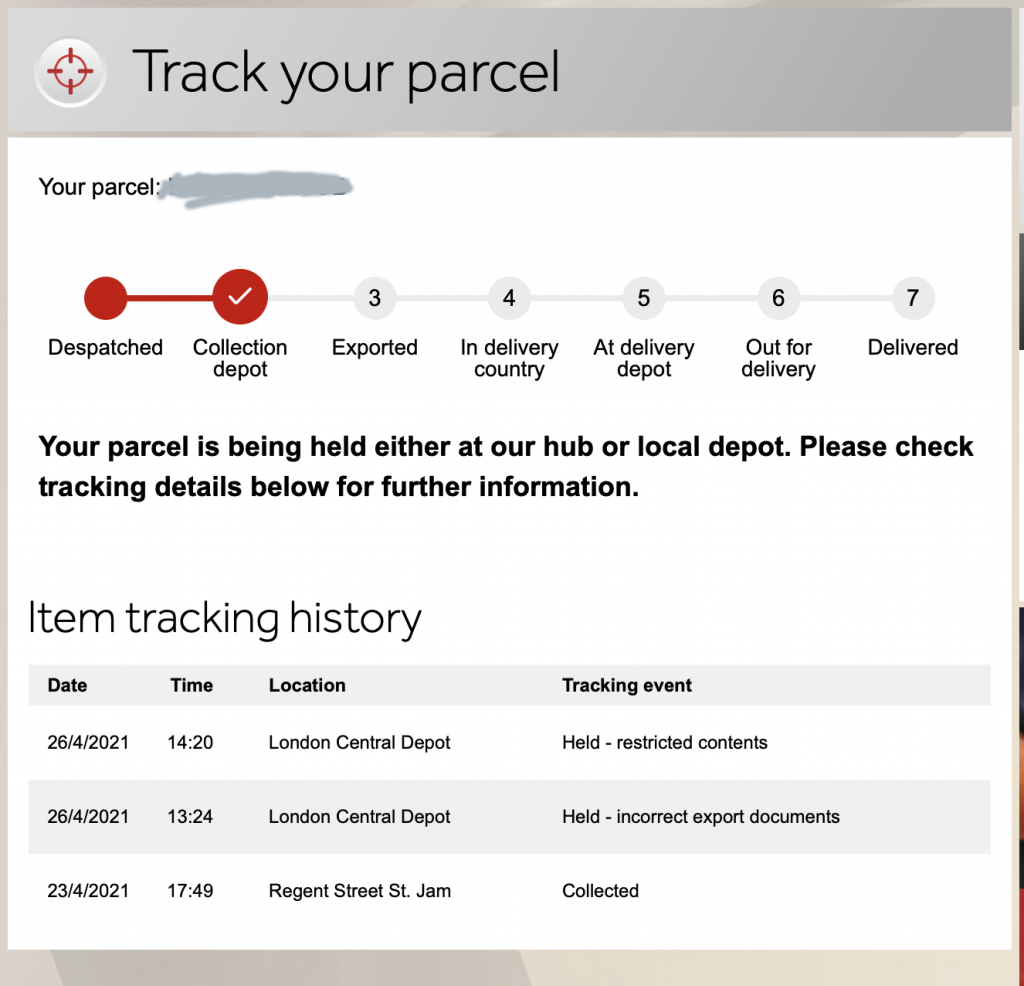Select the Location column header
This screenshot has height=986, width=1024.
(307, 685)
